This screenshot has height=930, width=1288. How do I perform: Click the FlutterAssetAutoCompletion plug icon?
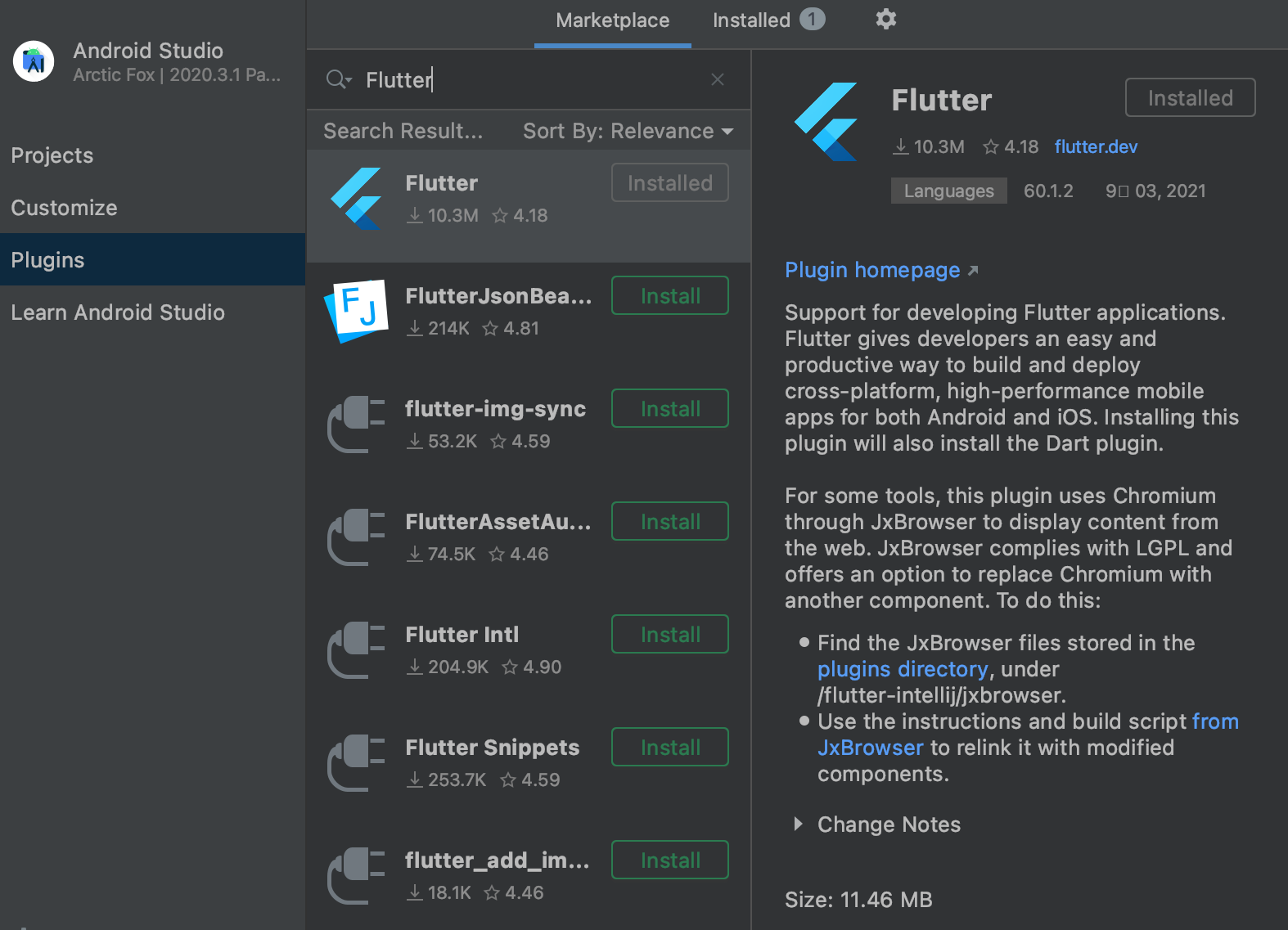[x=356, y=537]
